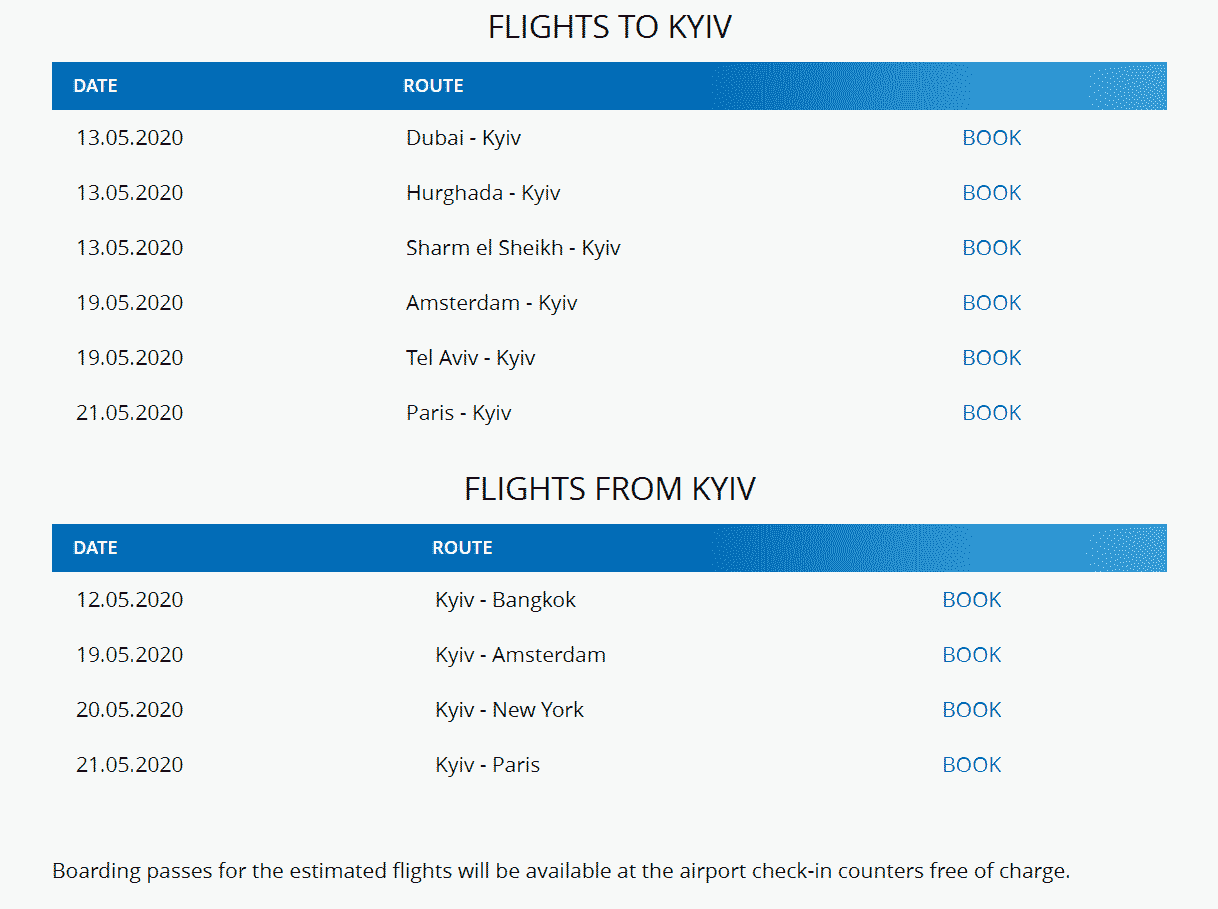This screenshot has width=1218, height=909.
Task: Select the Dubai - Kyiv route text
Action: point(463,138)
